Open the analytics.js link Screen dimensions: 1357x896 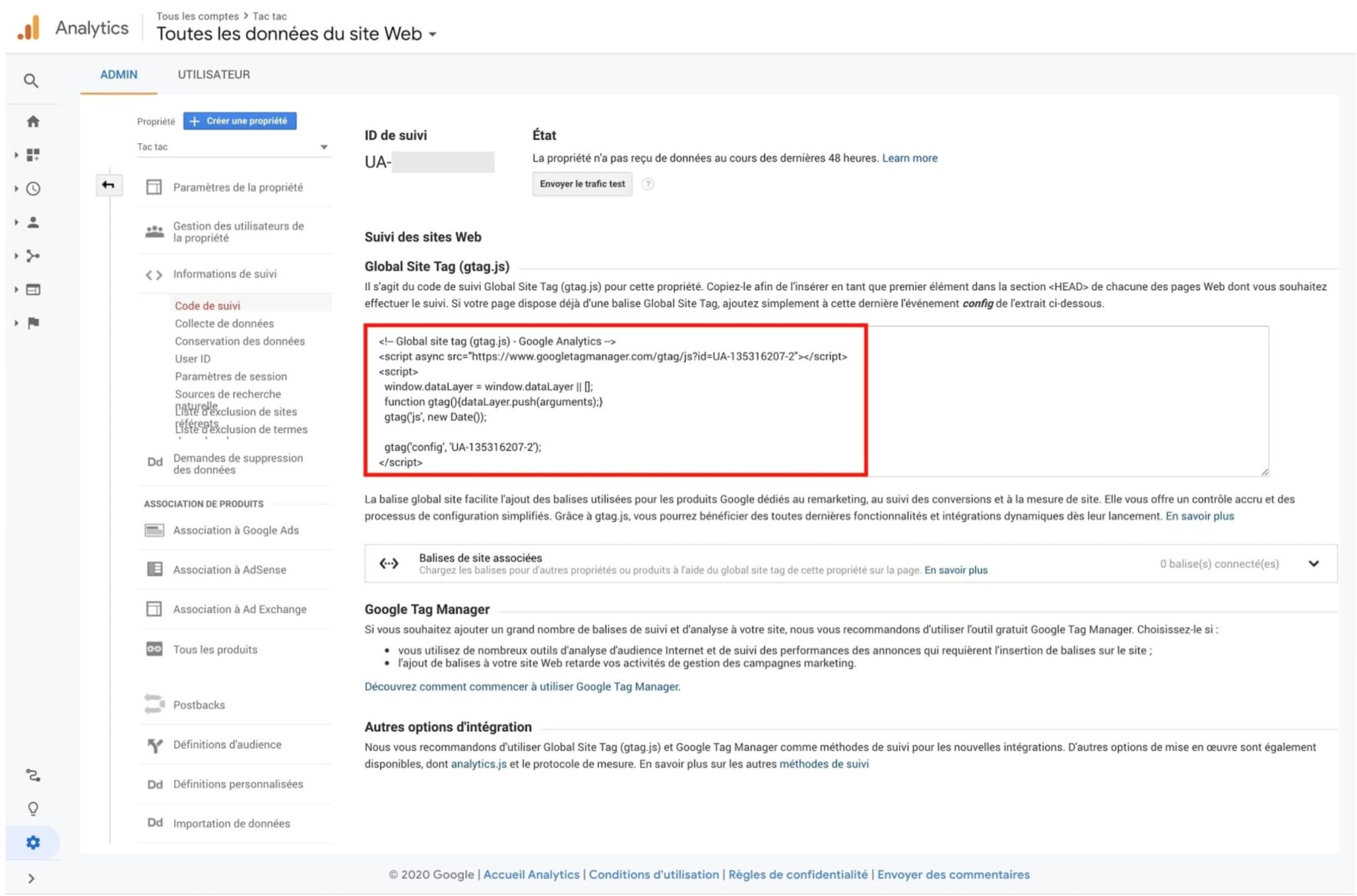tap(478, 764)
